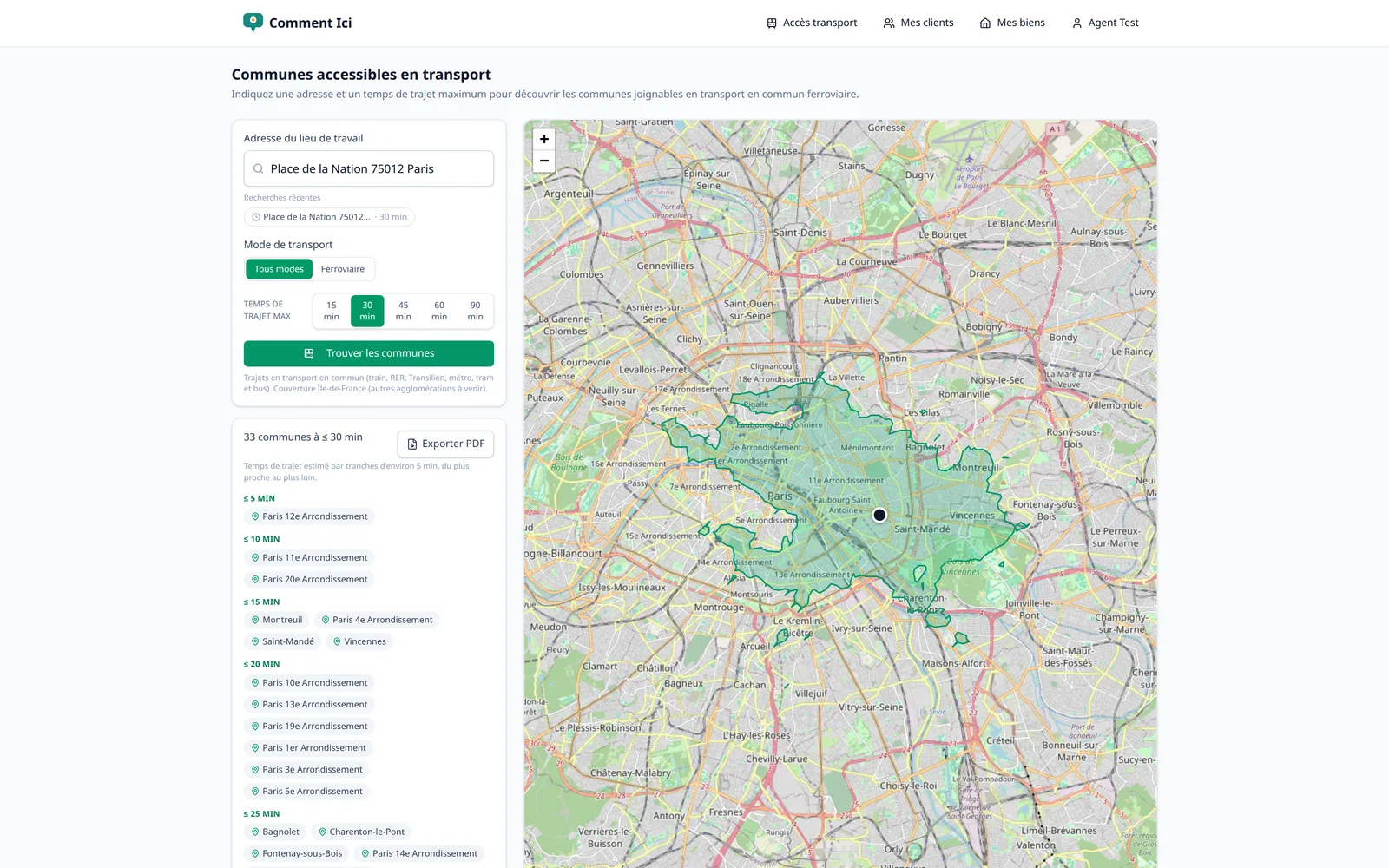This screenshot has height=868, width=1389.
Task: Click the user icon beside Agent Test
Action: pos(1077,23)
